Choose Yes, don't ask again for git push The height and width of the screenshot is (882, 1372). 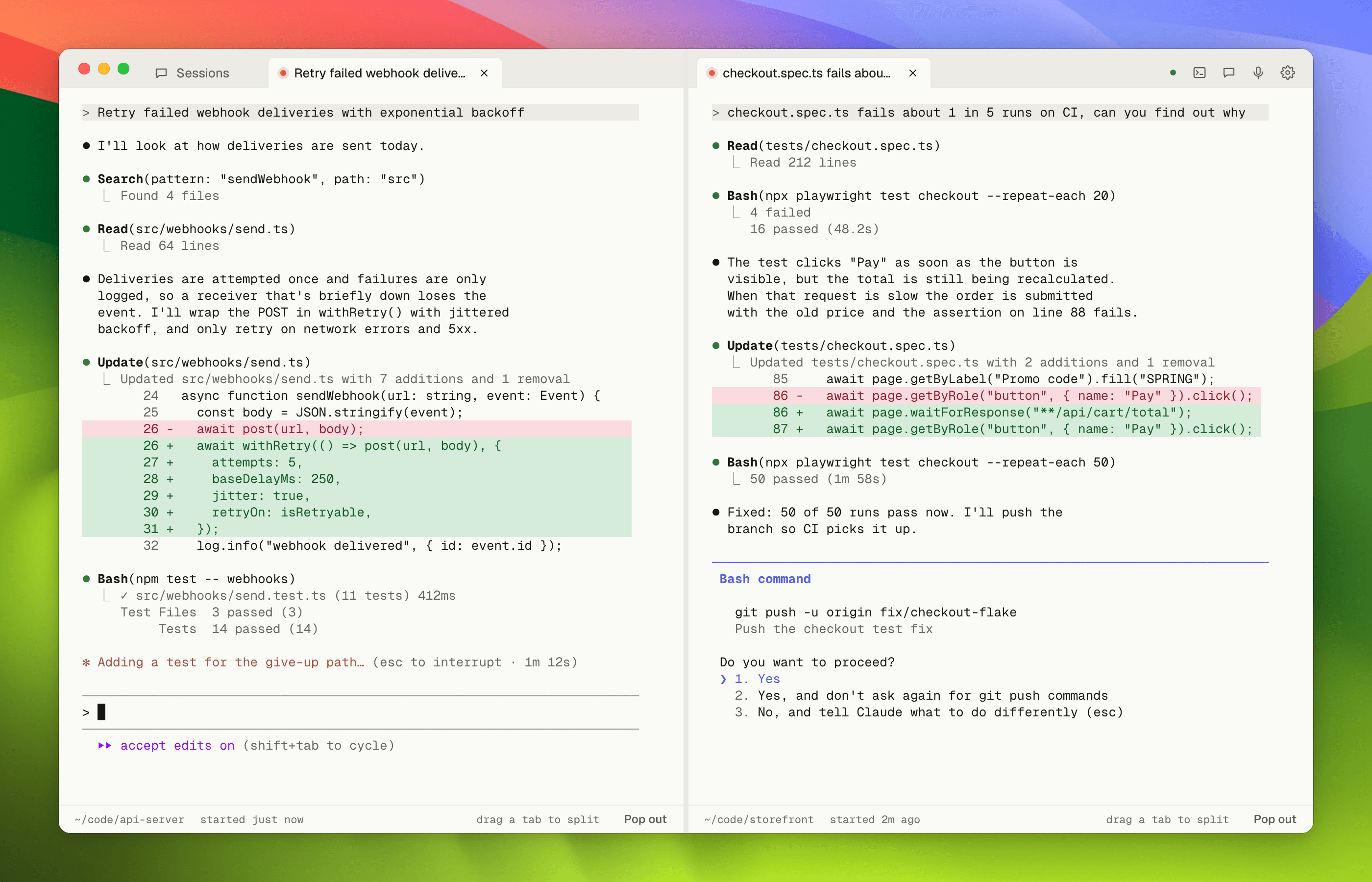(x=921, y=695)
